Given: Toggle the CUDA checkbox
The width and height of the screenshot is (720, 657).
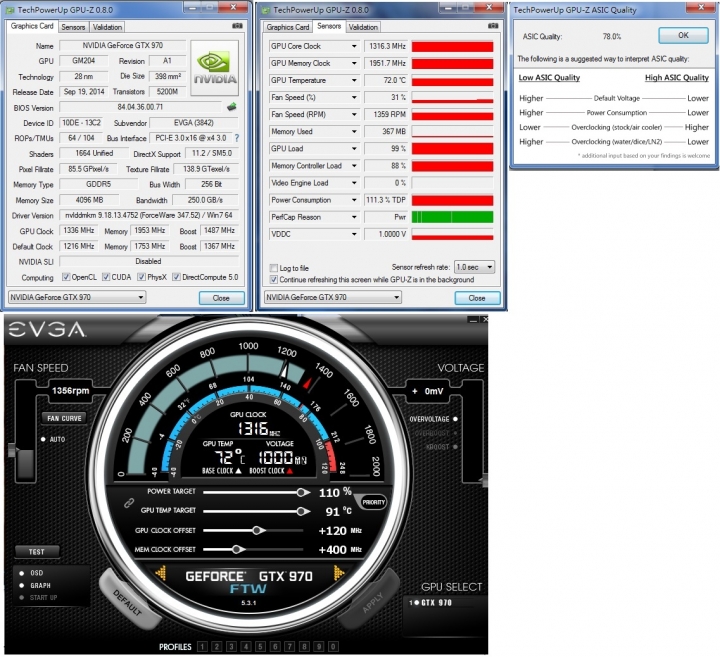Looking at the screenshot, I should point(106,277).
